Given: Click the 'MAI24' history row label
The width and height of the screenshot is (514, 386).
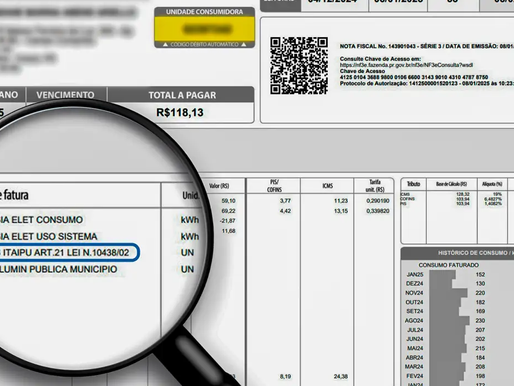Looking at the screenshot, I should 415,348.
